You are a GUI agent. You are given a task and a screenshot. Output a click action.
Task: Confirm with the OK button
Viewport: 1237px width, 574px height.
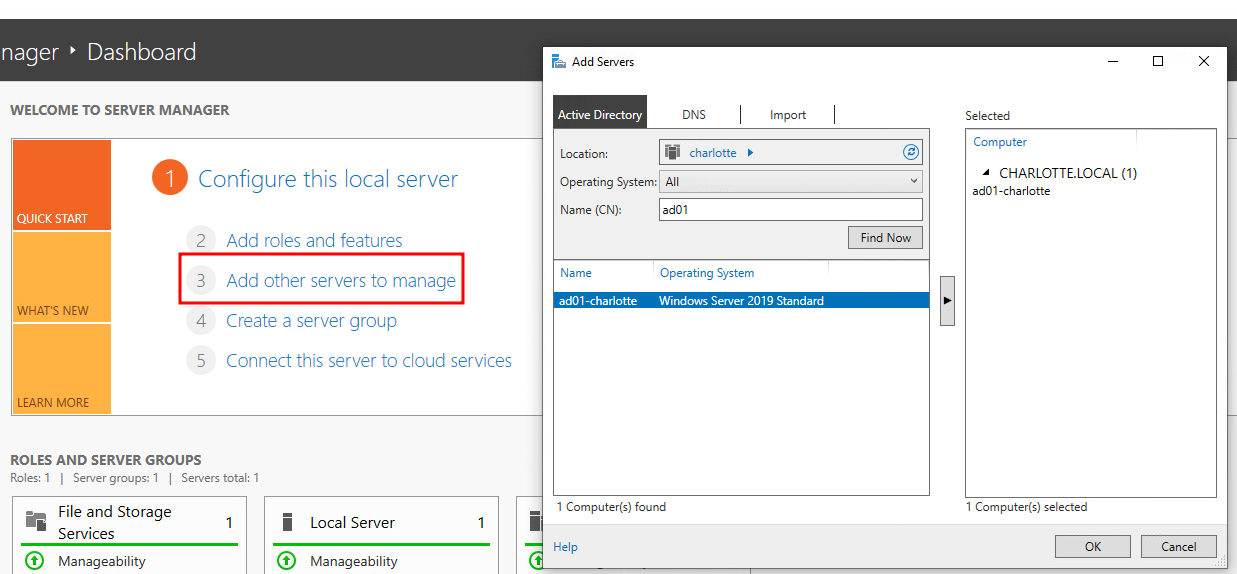[x=1093, y=546]
